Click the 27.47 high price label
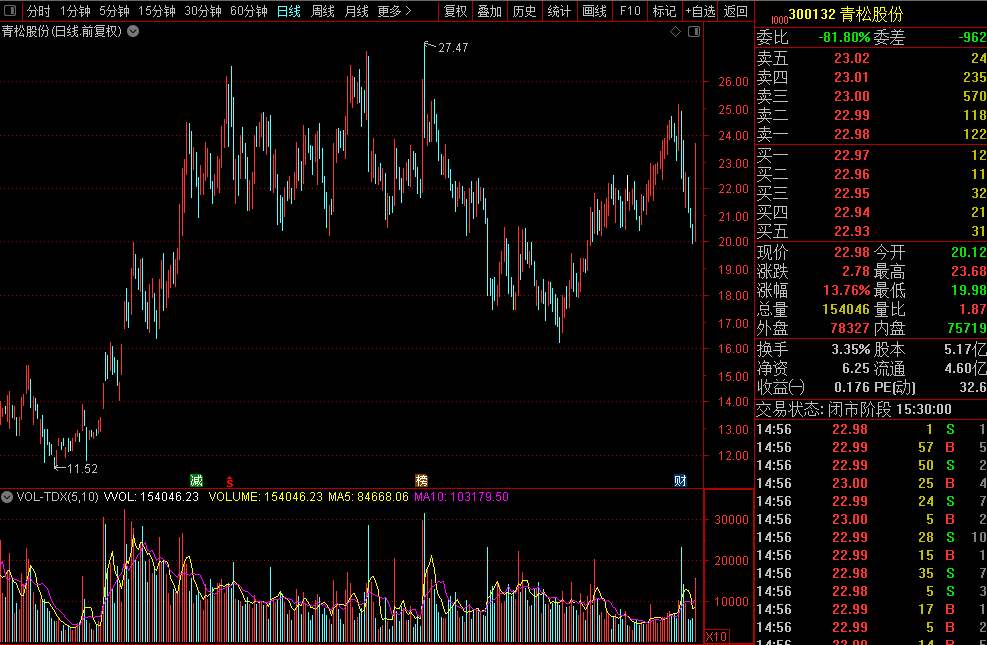 [453, 47]
